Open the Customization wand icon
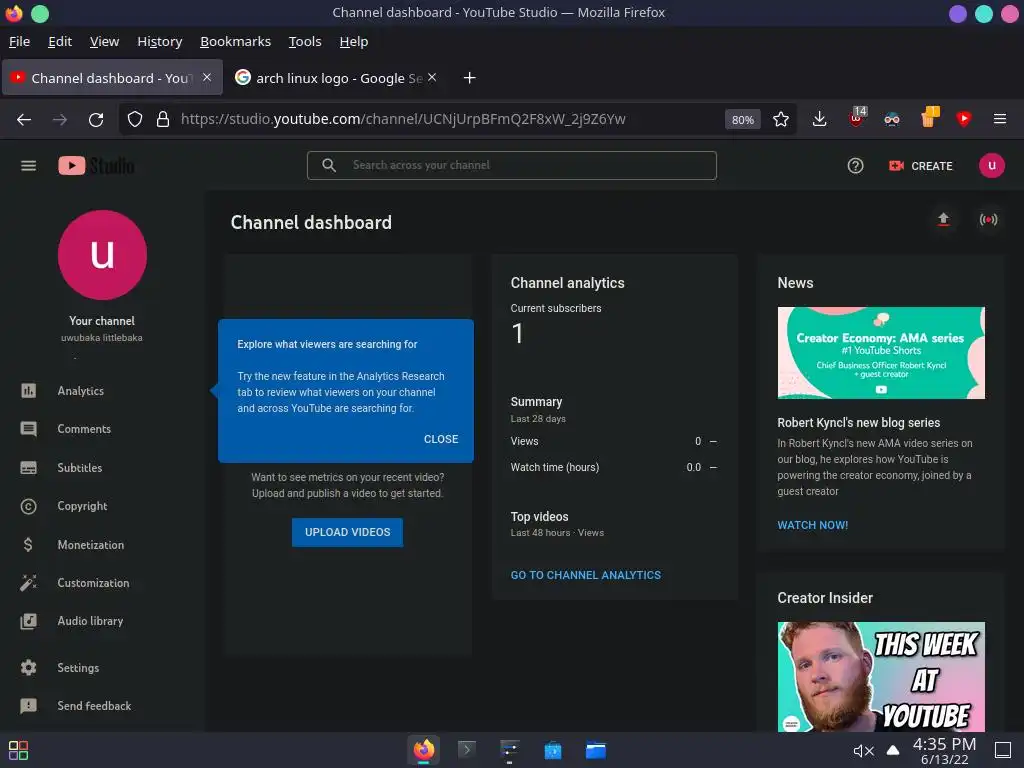This screenshot has height=768, width=1024. [28, 583]
